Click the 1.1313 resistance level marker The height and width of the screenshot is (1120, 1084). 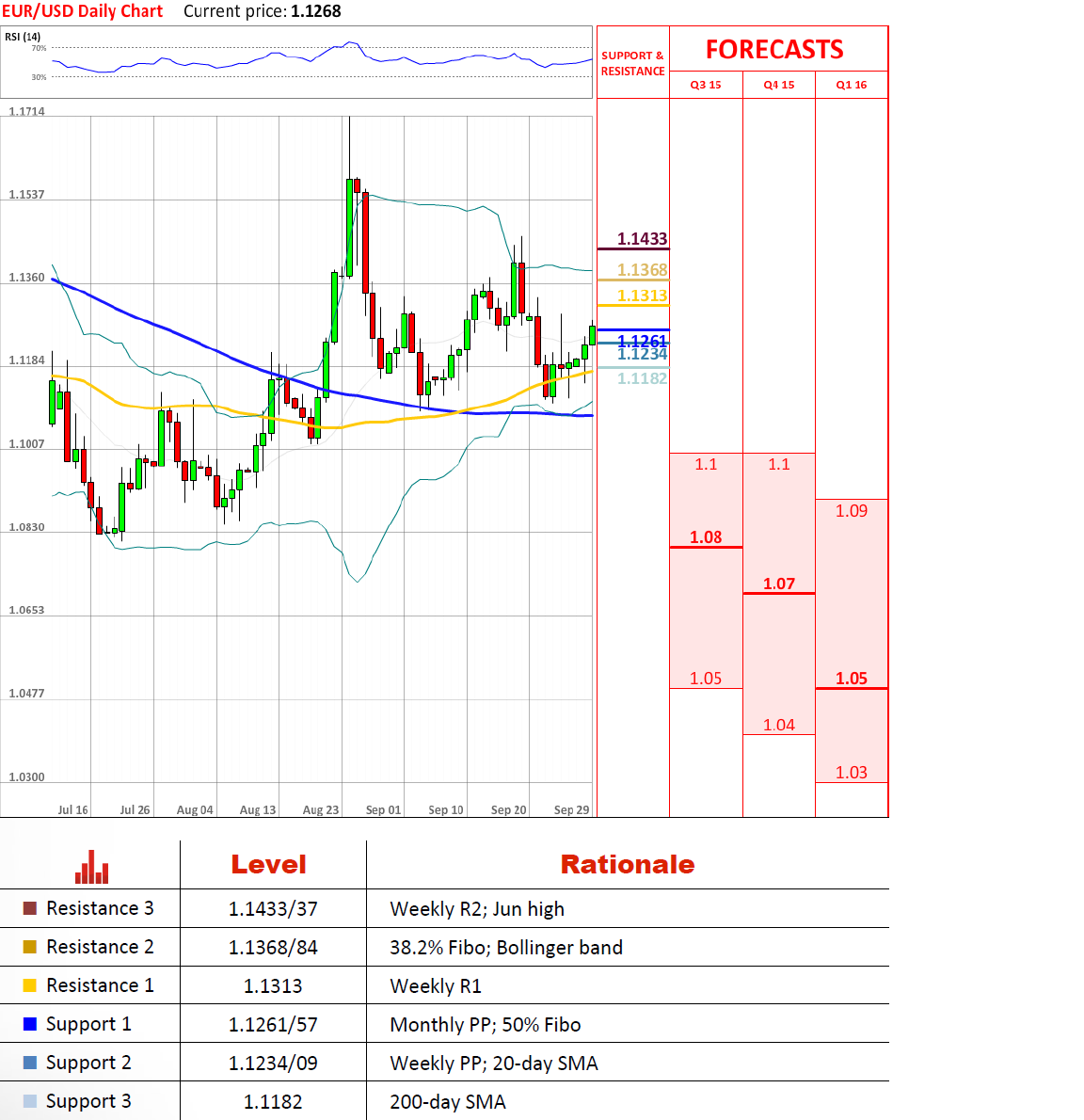[642, 296]
